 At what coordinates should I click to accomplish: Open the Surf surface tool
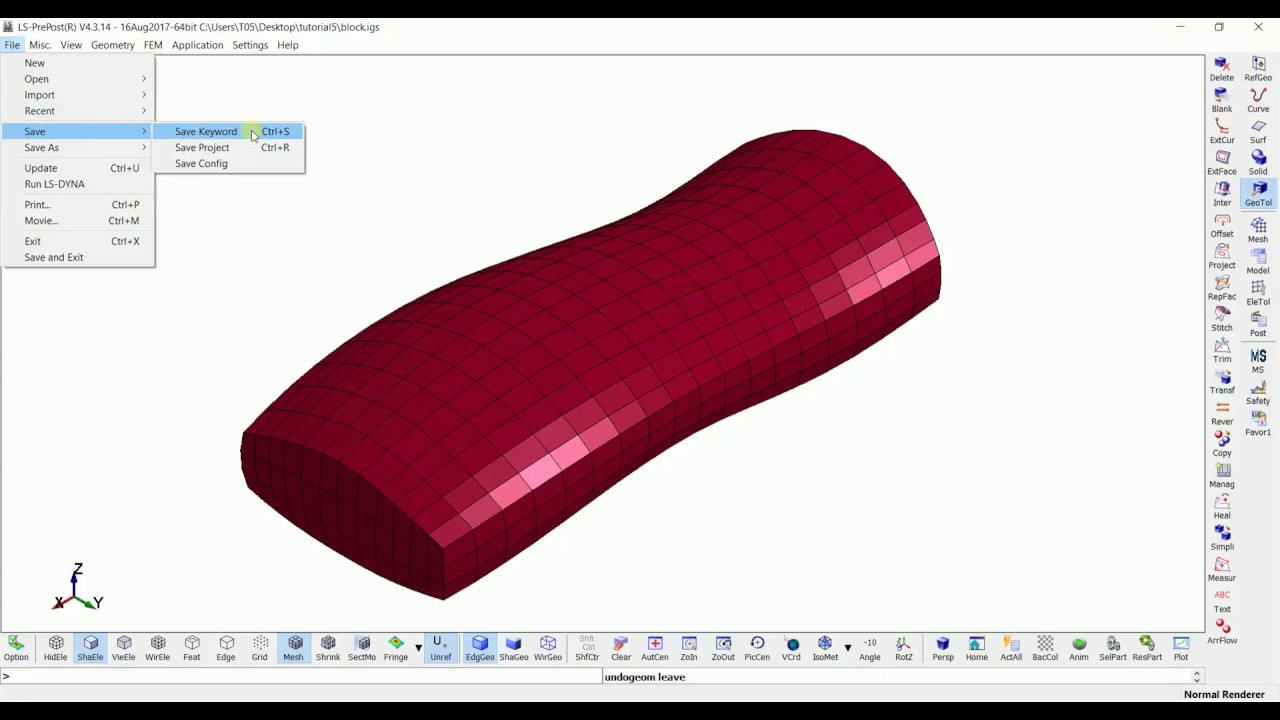point(1258,130)
